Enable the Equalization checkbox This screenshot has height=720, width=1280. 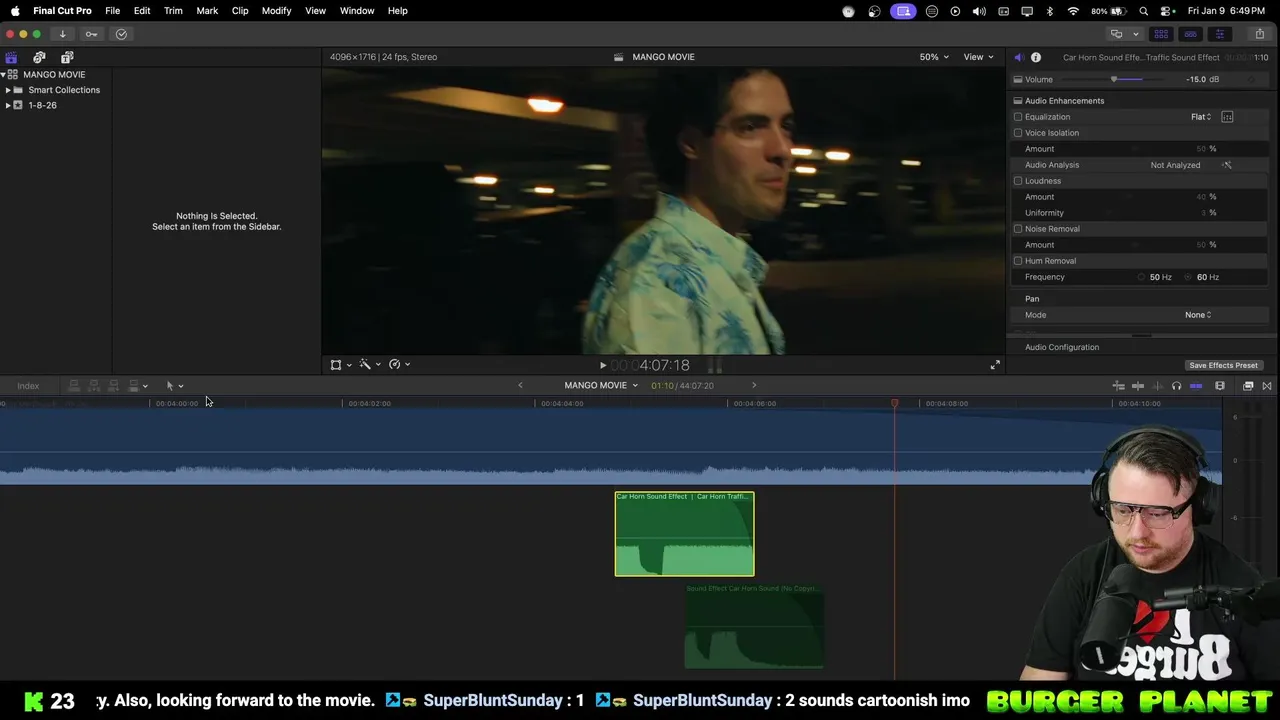point(1018,117)
